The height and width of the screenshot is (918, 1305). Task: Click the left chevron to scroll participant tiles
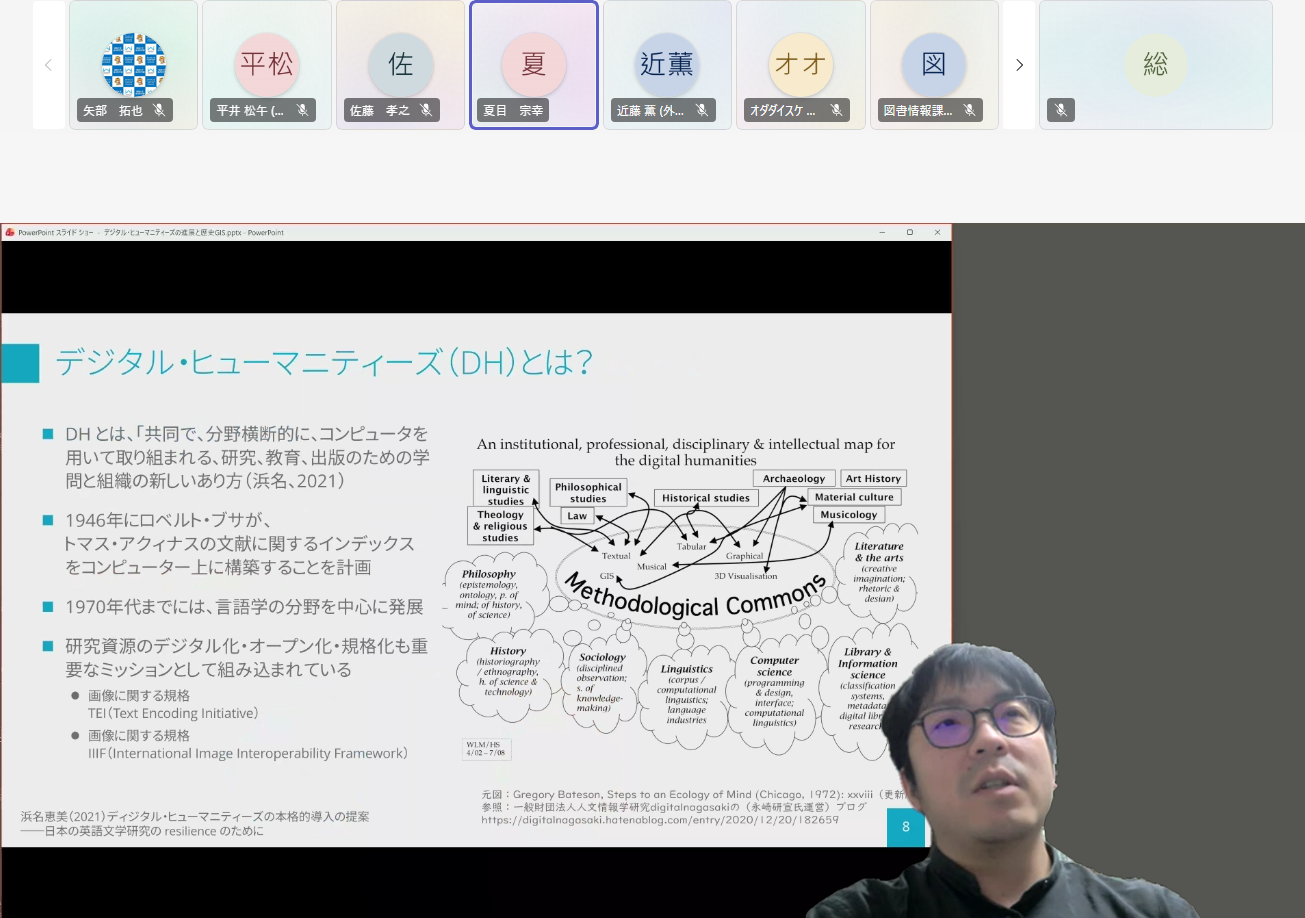pos(47,64)
